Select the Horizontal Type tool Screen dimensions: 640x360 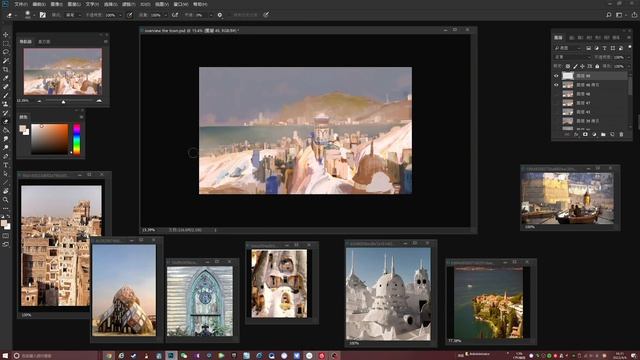[x=6, y=165]
